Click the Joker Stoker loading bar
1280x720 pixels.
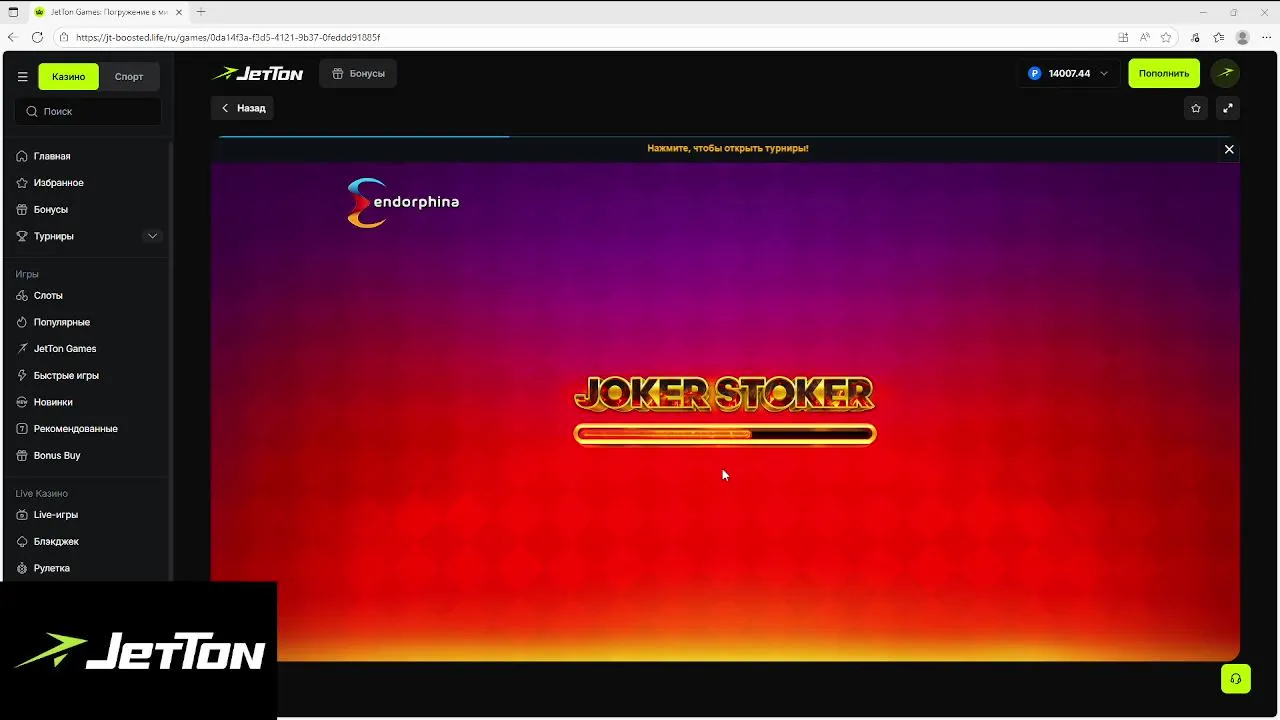pyautogui.click(x=725, y=434)
